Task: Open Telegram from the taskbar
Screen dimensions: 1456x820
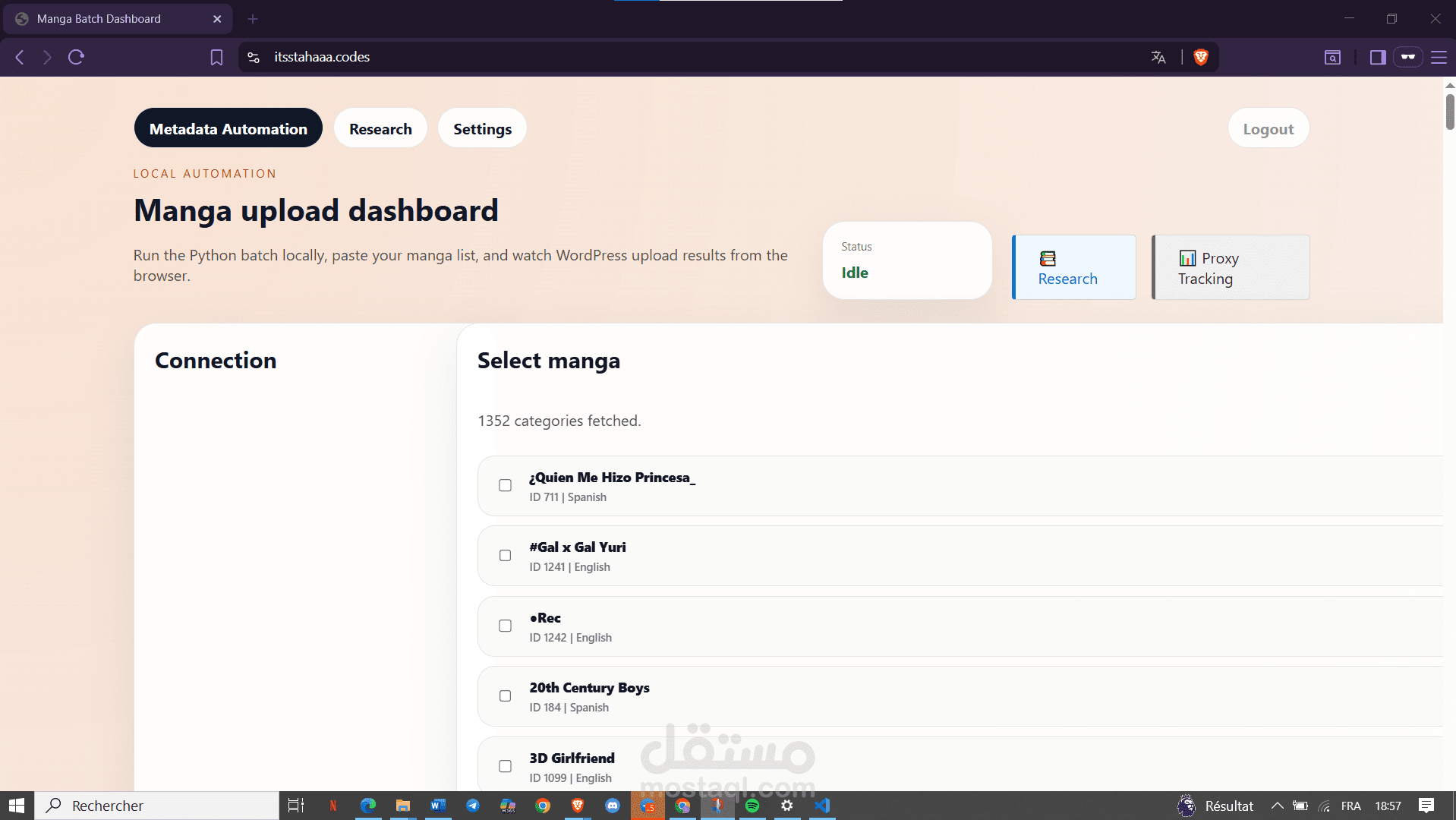Action: click(473, 806)
